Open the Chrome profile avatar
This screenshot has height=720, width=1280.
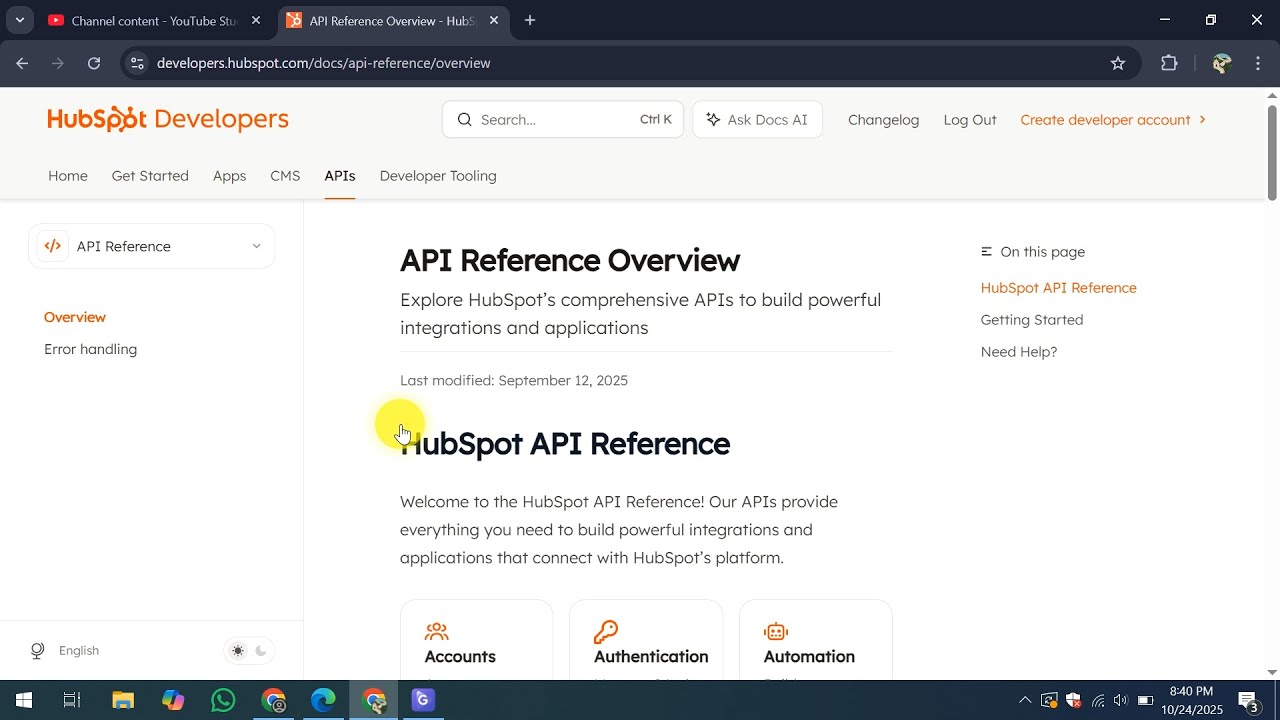(1221, 63)
